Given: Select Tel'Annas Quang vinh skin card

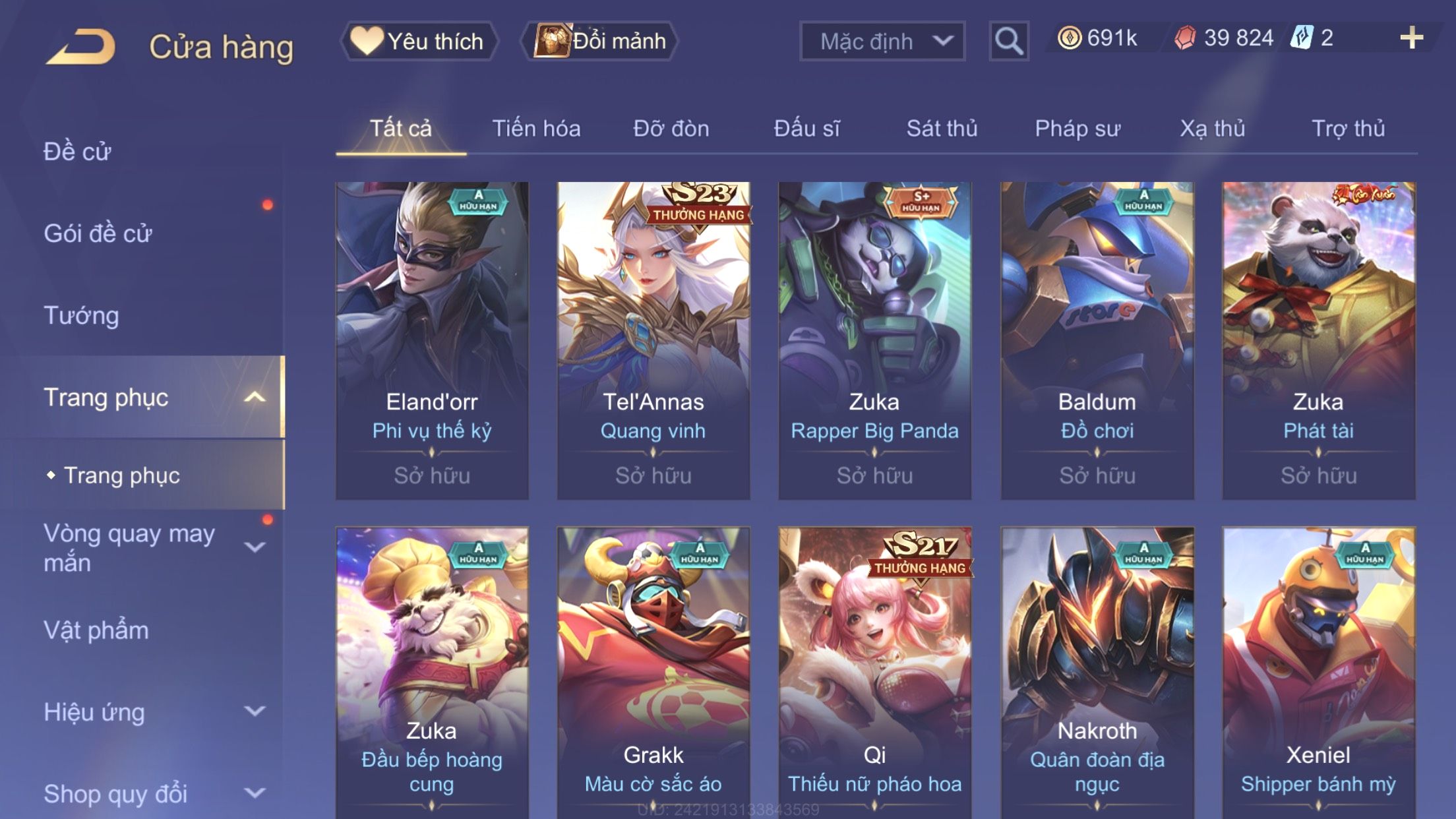Looking at the screenshot, I should click(653, 340).
